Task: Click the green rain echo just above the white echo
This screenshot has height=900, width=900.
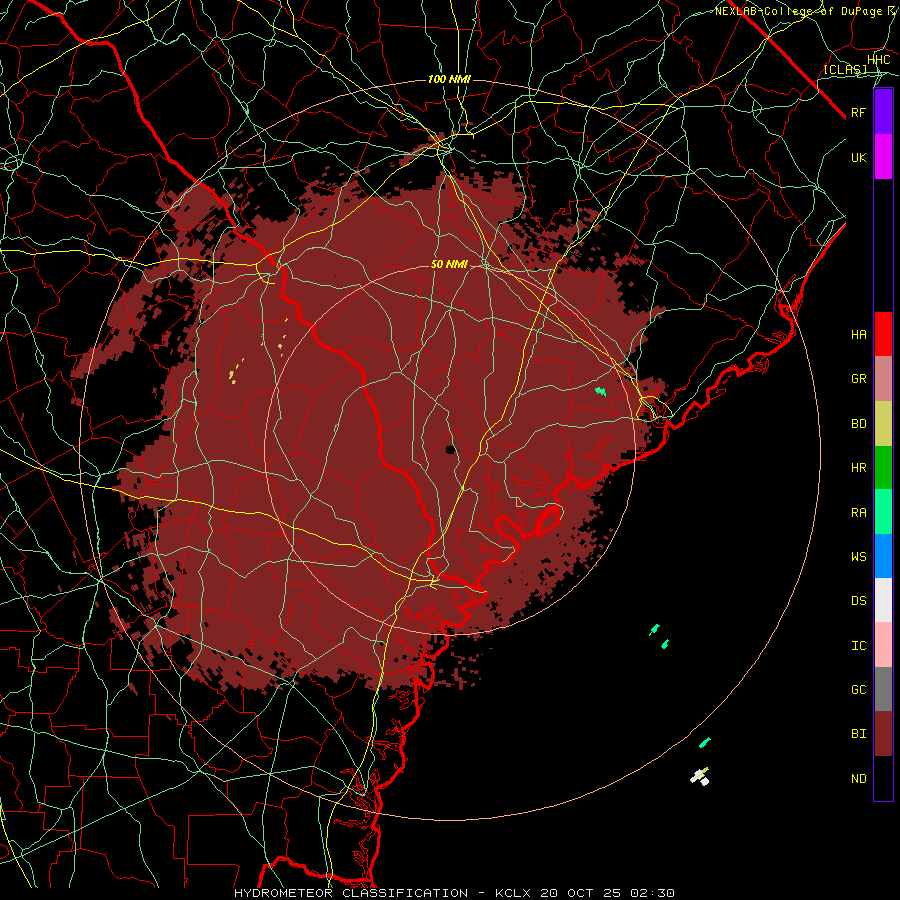Action: point(705,743)
